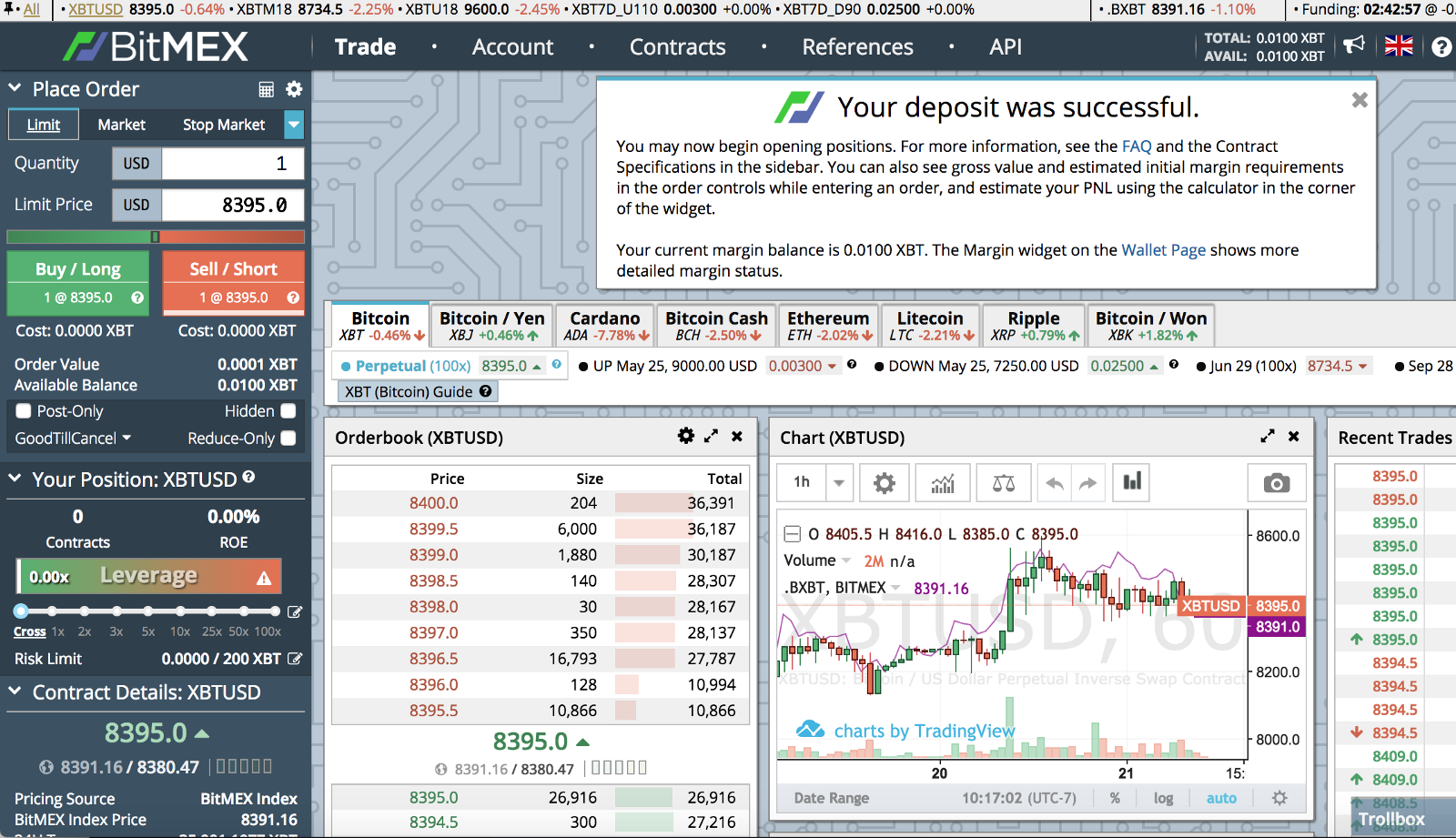Show help for Buy order cost
The image size is (1456, 838).
point(137,298)
